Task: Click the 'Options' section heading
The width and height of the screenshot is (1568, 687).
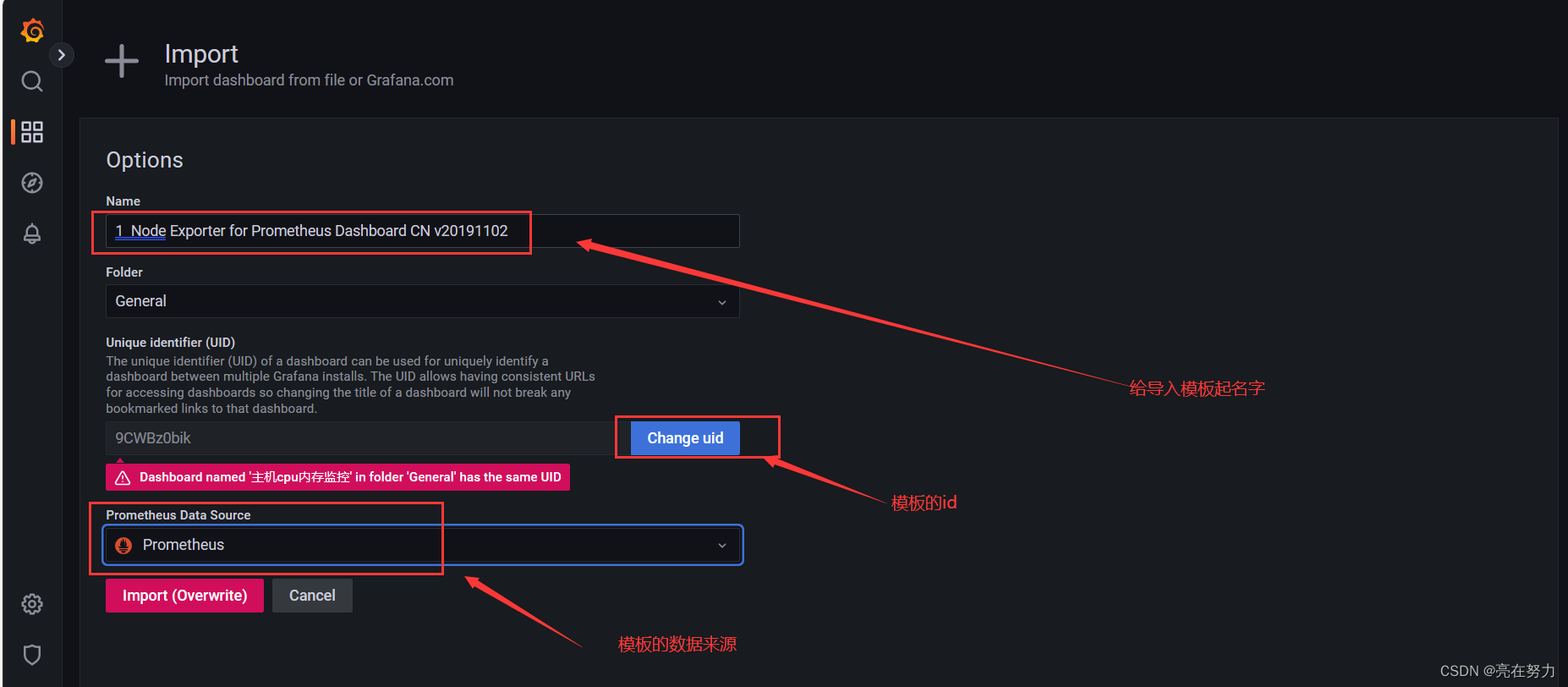Action: 145,160
